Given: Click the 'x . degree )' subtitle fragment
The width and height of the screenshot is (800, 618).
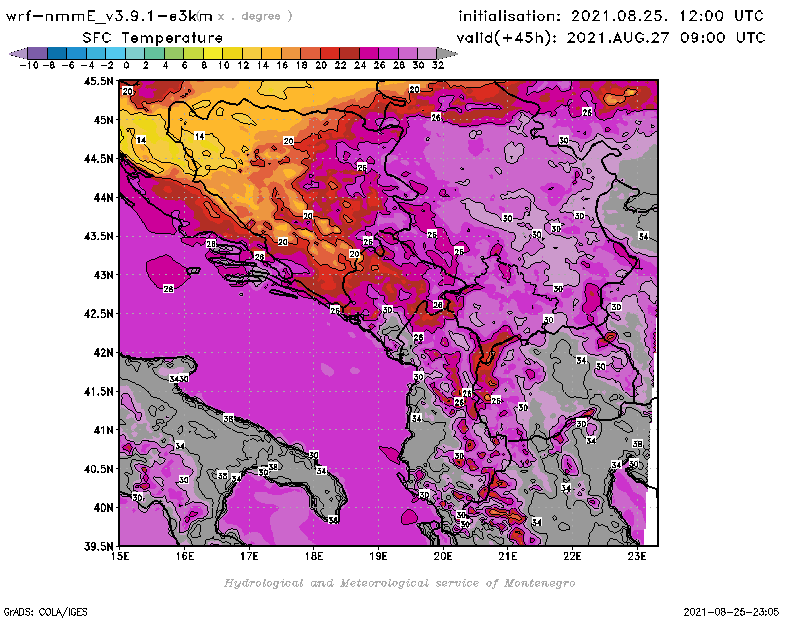Looking at the screenshot, I should tap(255, 16).
